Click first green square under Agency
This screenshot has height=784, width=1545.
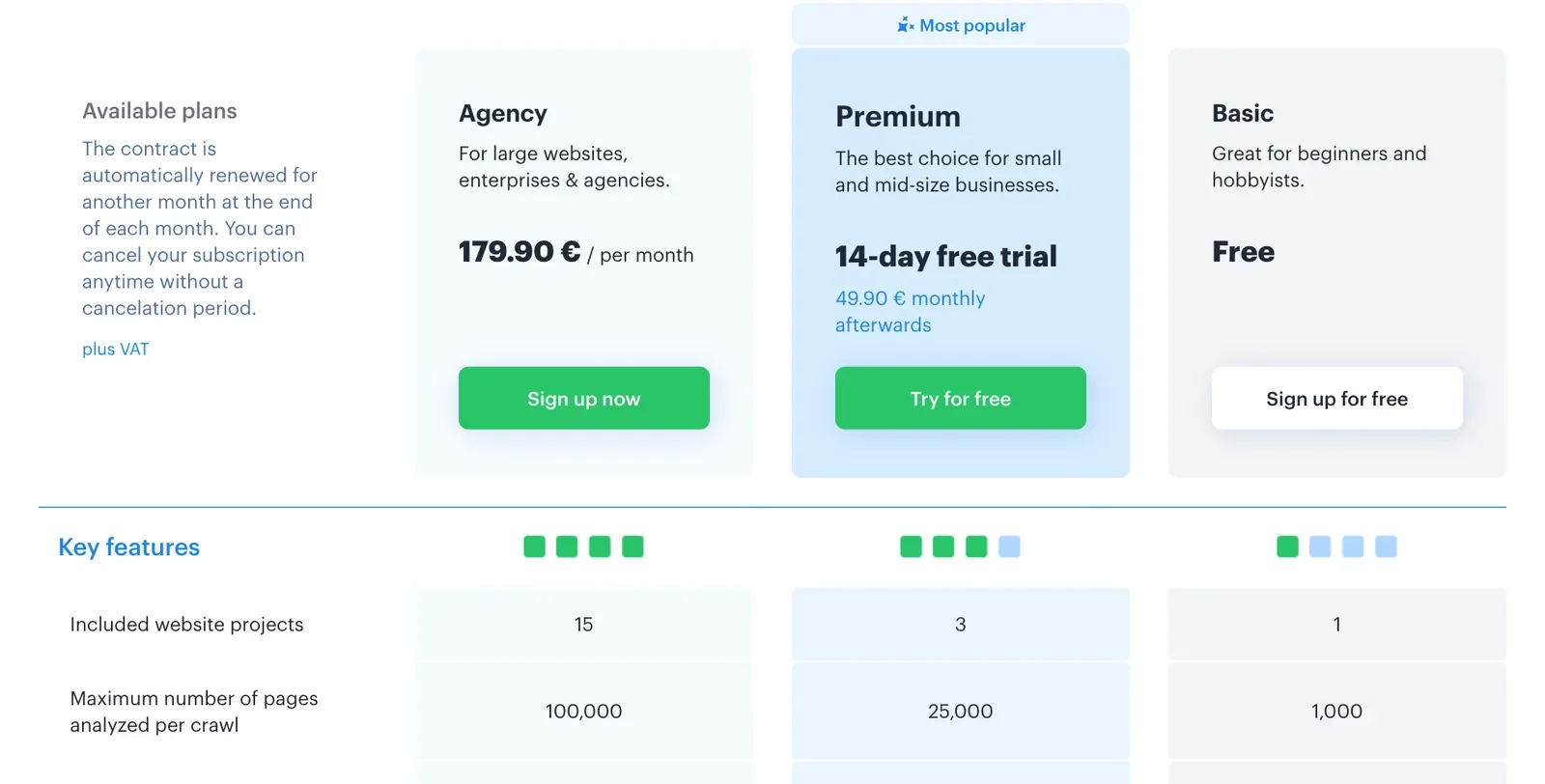click(x=534, y=546)
